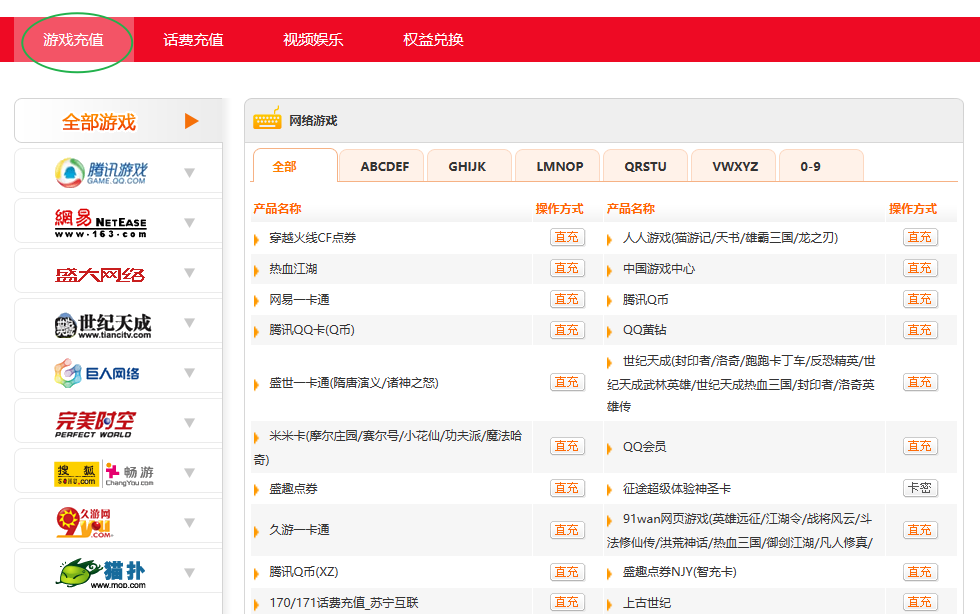Click 直充 for 米米卡
Image resolution: width=980 pixels, height=614 pixels.
567,446
